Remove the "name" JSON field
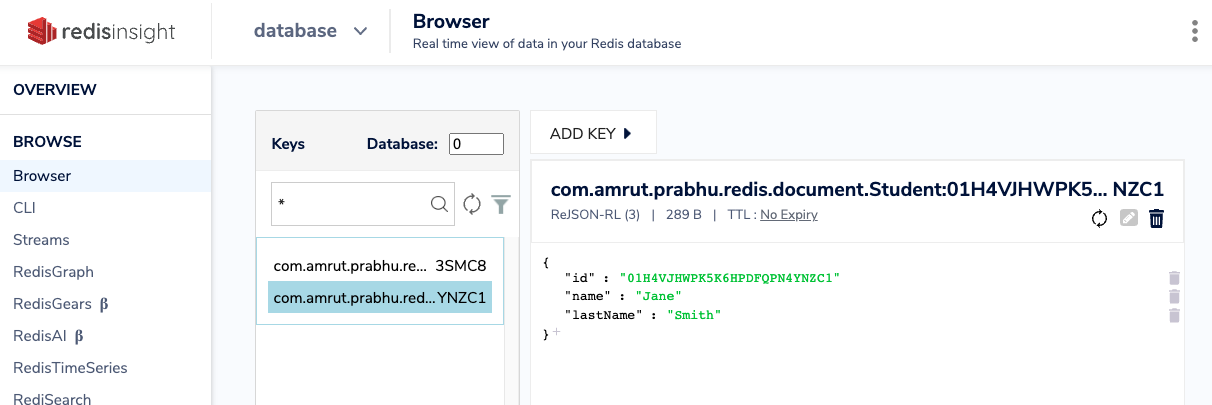Image resolution: width=1212 pixels, height=405 pixels. [x=1175, y=296]
